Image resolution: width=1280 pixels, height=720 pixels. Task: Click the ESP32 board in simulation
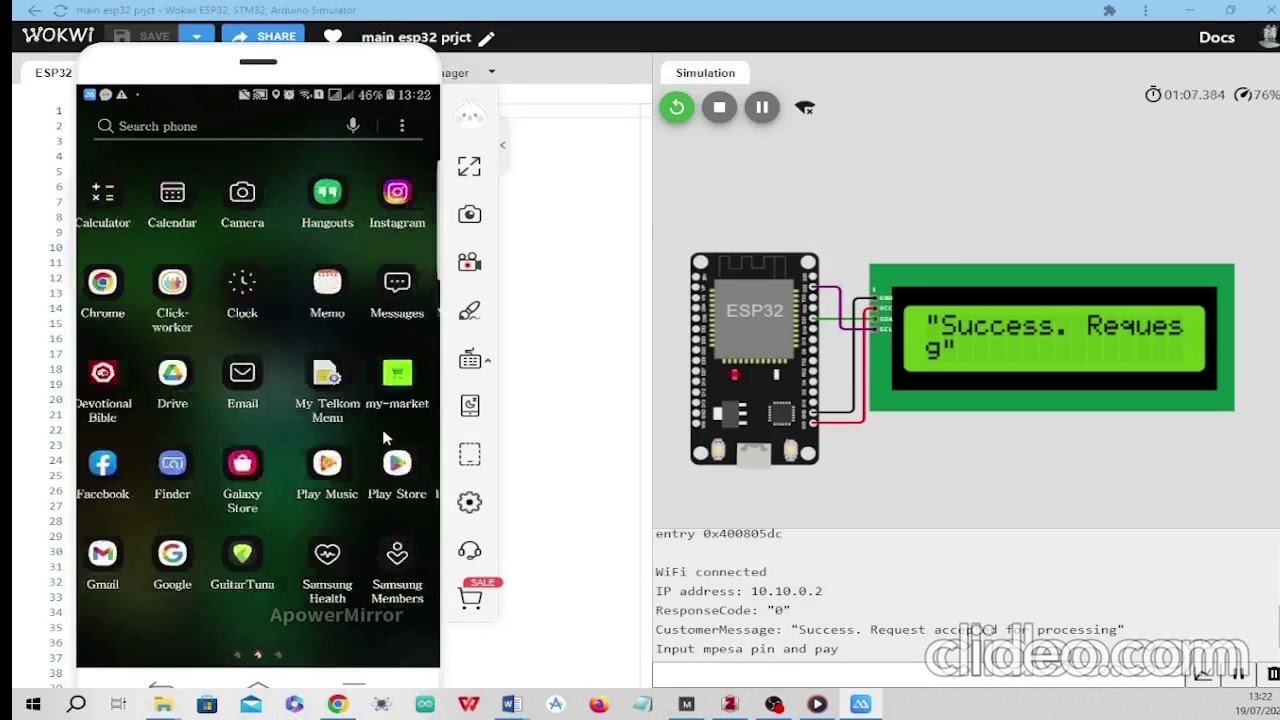tap(755, 359)
